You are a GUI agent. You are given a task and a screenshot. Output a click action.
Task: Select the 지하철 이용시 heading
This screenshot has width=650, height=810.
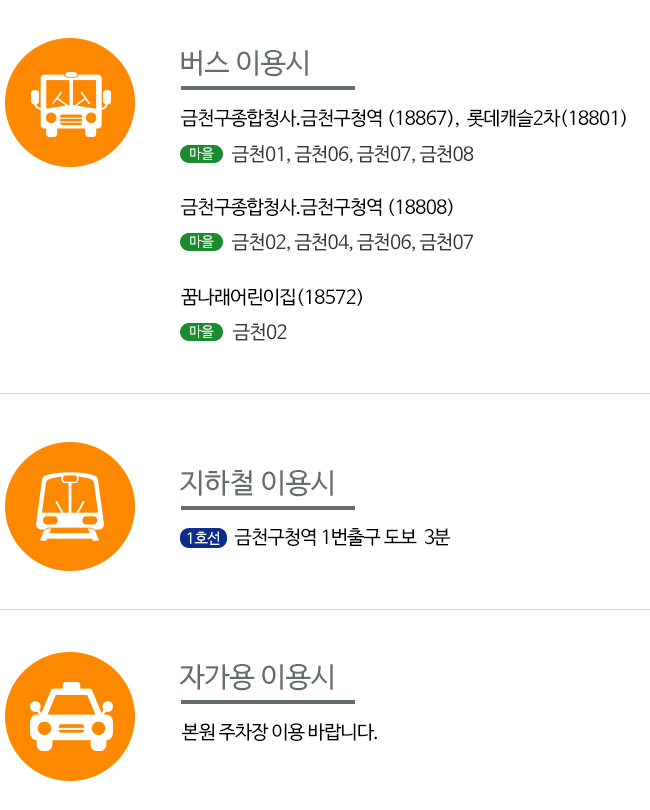tap(257, 482)
